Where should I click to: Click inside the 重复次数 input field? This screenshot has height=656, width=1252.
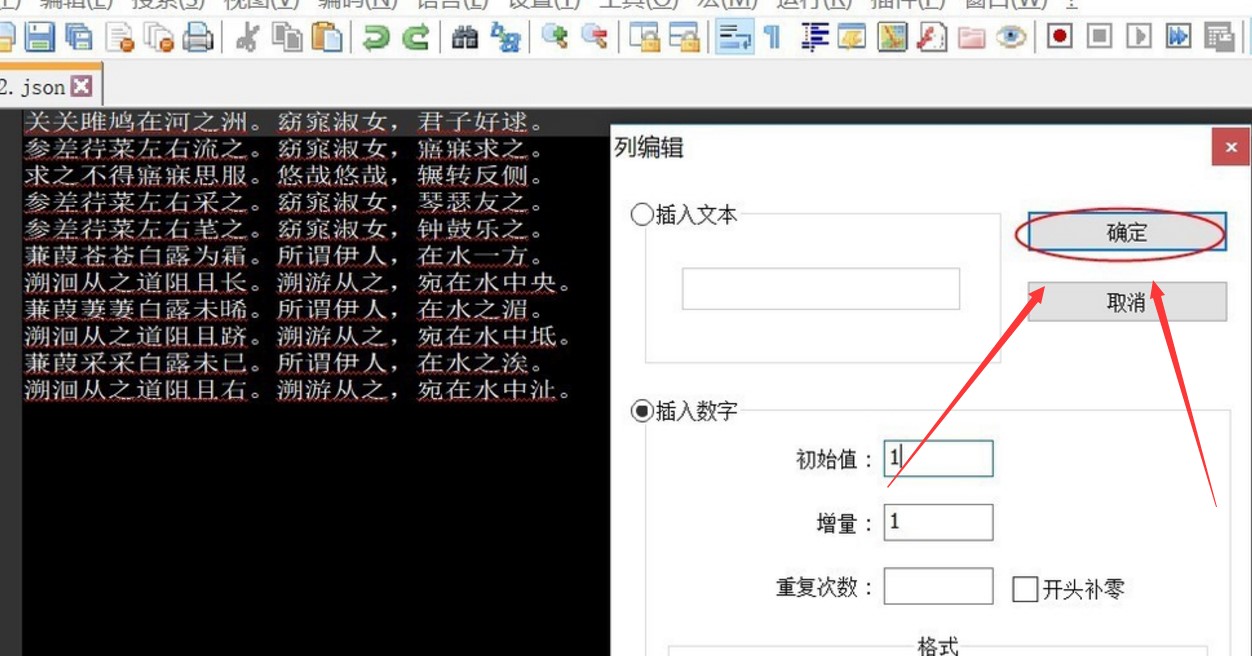[x=937, y=587]
